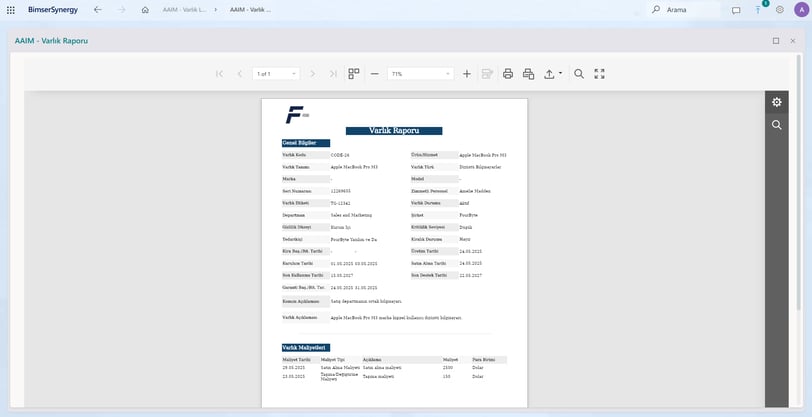Click the report title Varlık Raporu
Screen dimensions: 812x417
394,131
